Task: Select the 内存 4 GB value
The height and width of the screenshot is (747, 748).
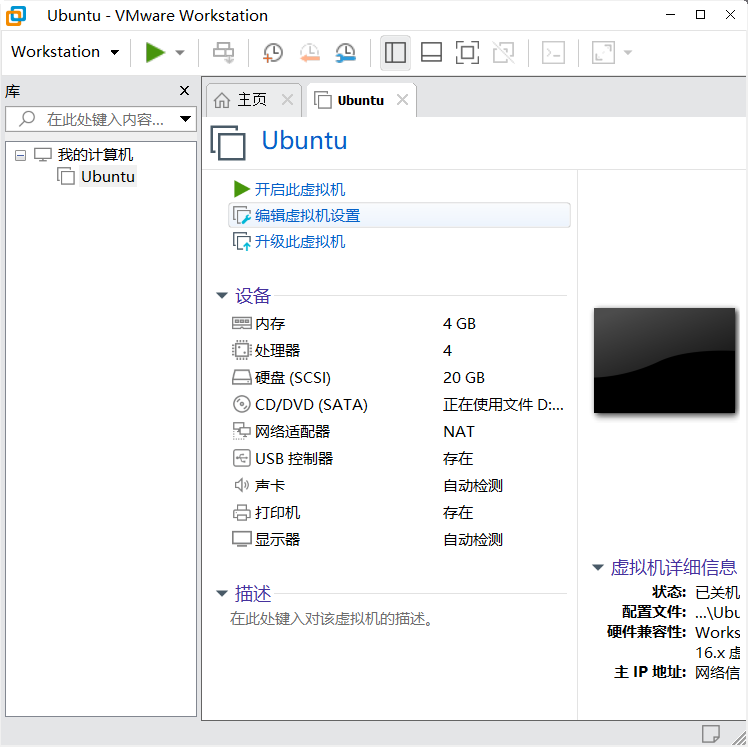Action: click(x=459, y=323)
